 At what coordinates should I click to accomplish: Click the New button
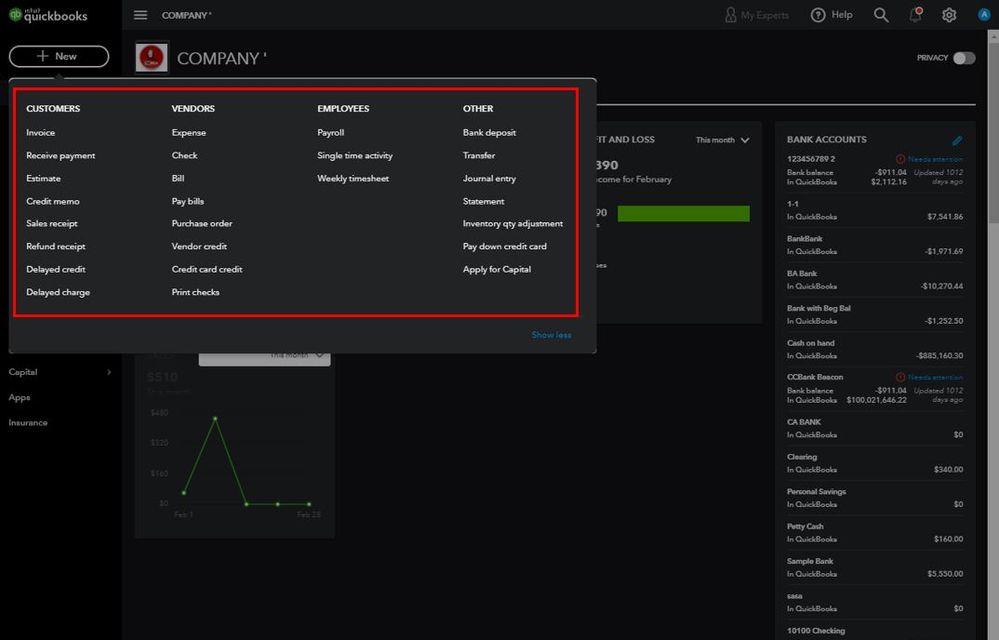(58, 57)
